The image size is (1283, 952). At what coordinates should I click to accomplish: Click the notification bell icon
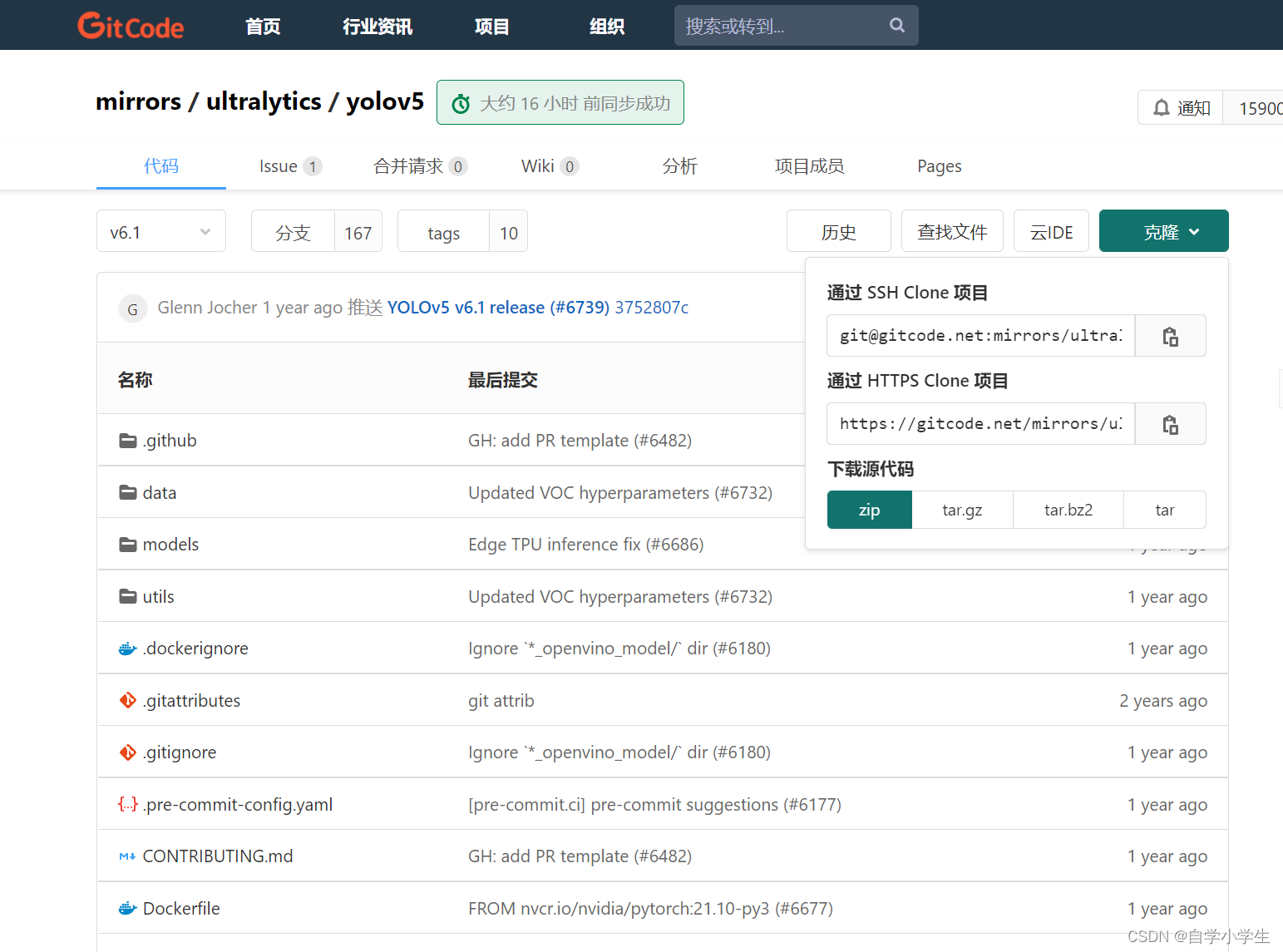[x=1162, y=108]
